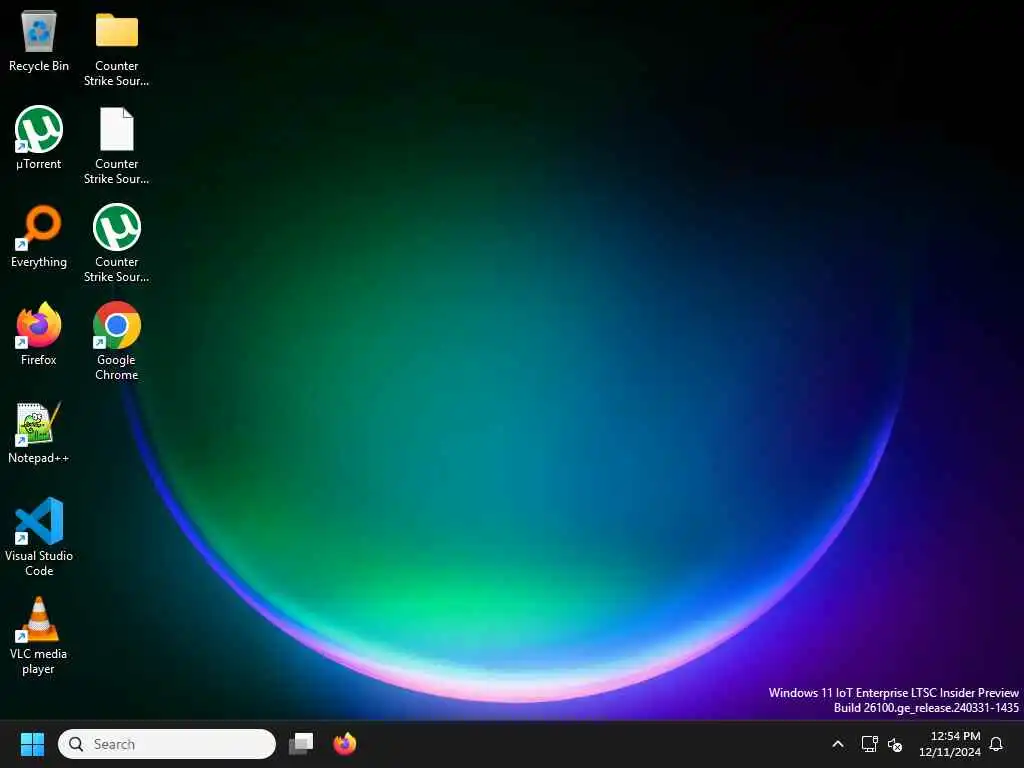Open the muted volume tray icon
Image resolution: width=1024 pixels, height=768 pixels.
tap(895, 744)
